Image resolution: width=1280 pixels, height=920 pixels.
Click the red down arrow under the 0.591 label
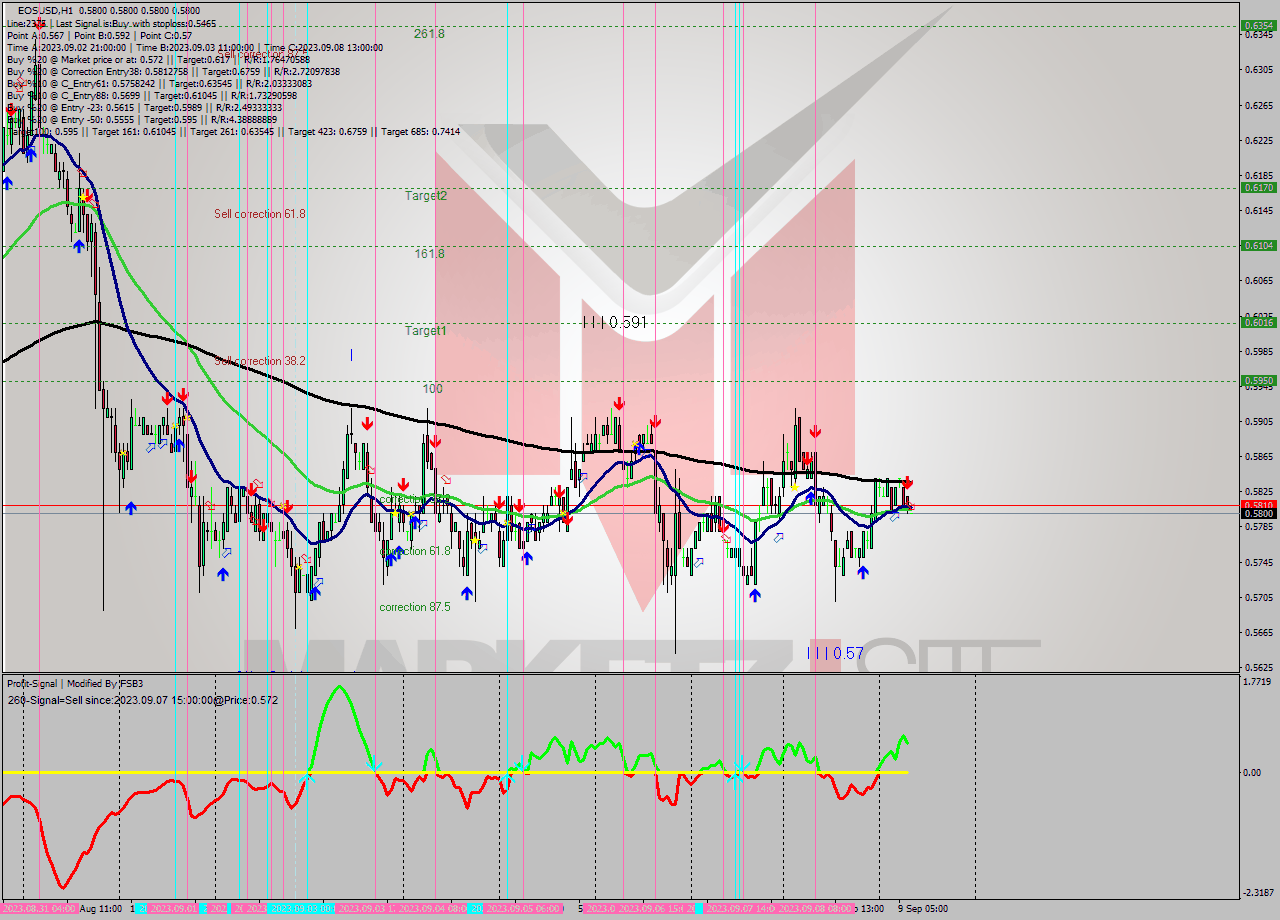point(619,403)
